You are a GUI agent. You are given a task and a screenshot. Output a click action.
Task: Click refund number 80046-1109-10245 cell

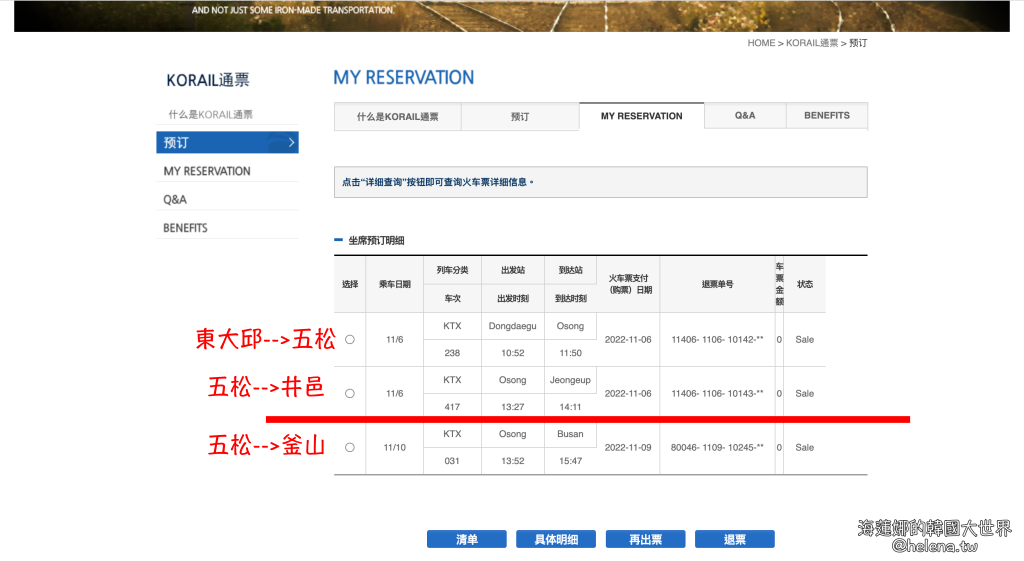click(x=717, y=448)
